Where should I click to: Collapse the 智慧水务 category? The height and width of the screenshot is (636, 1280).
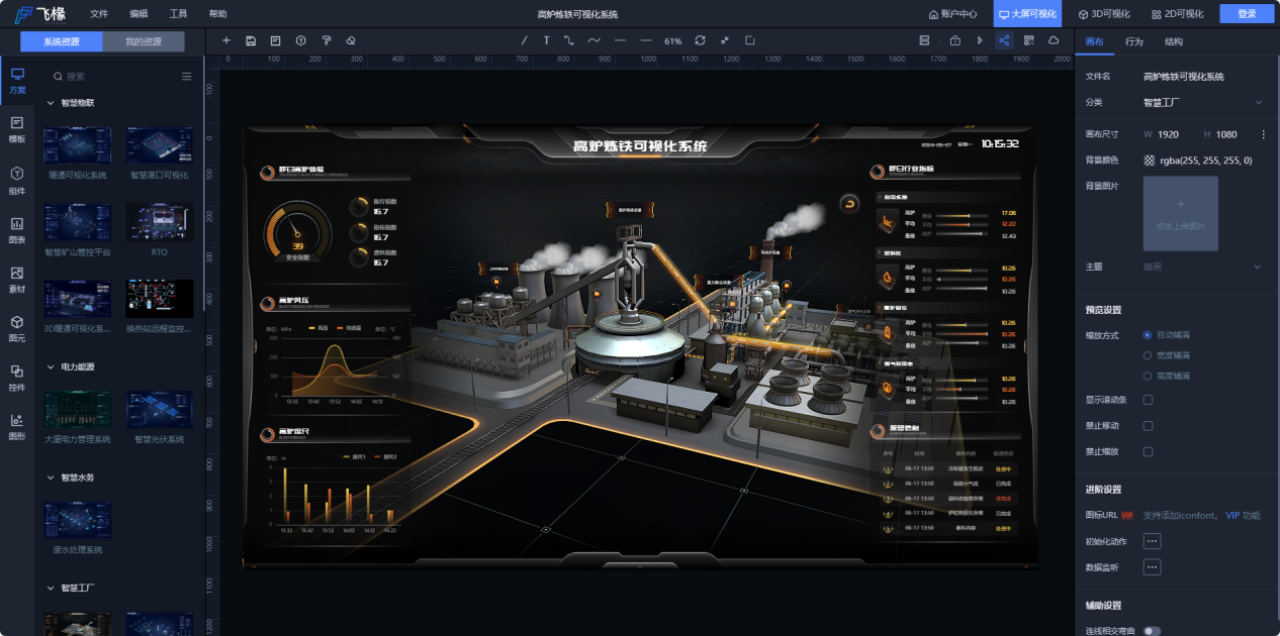[x=50, y=477]
